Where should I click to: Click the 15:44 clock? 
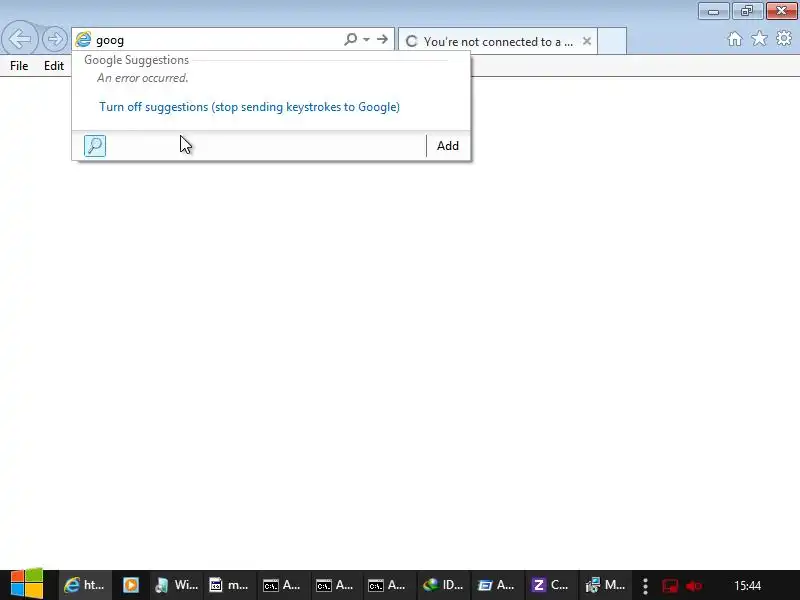click(747, 586)
